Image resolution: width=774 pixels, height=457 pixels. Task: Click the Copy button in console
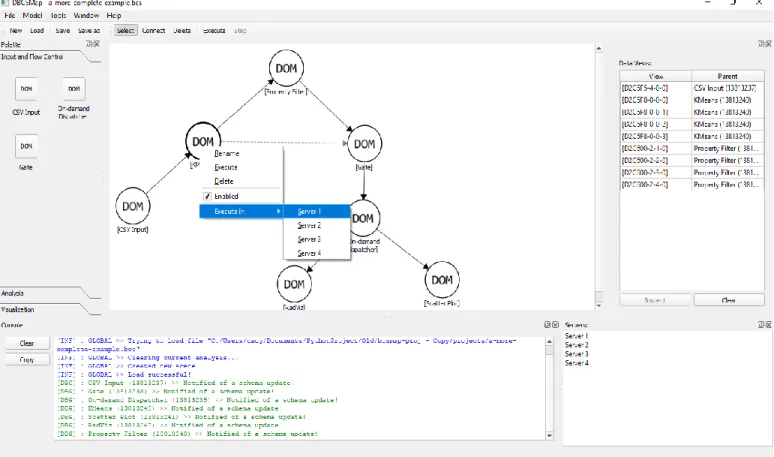(27, 360)
